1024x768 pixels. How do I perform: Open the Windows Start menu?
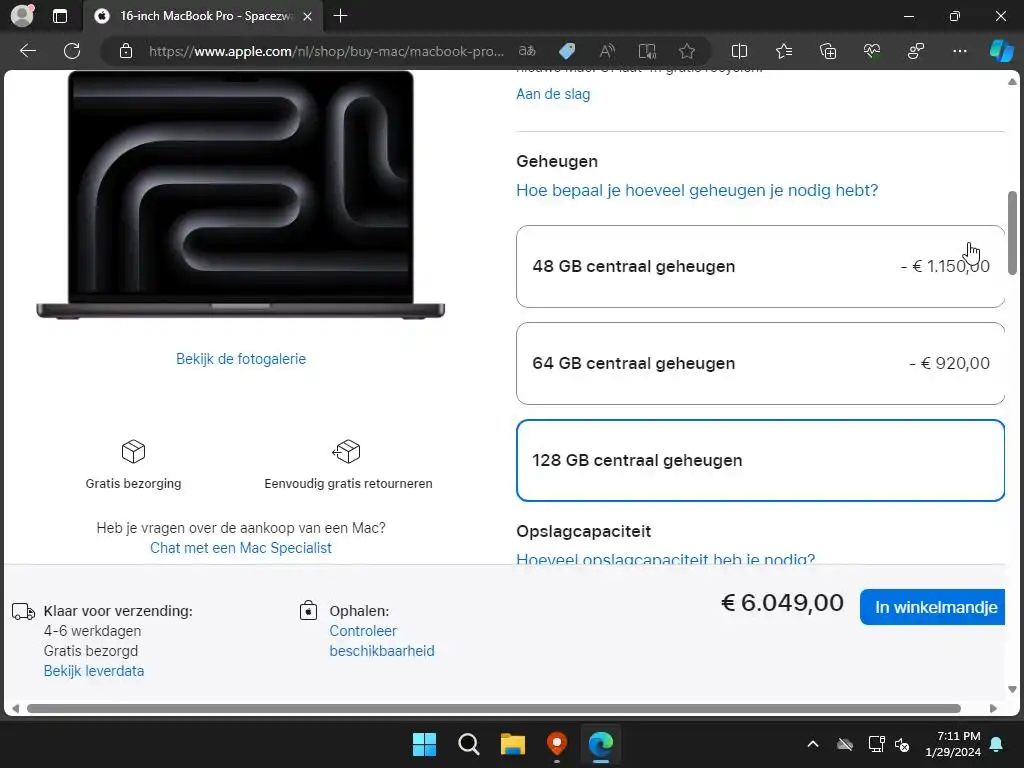(424, 744)
